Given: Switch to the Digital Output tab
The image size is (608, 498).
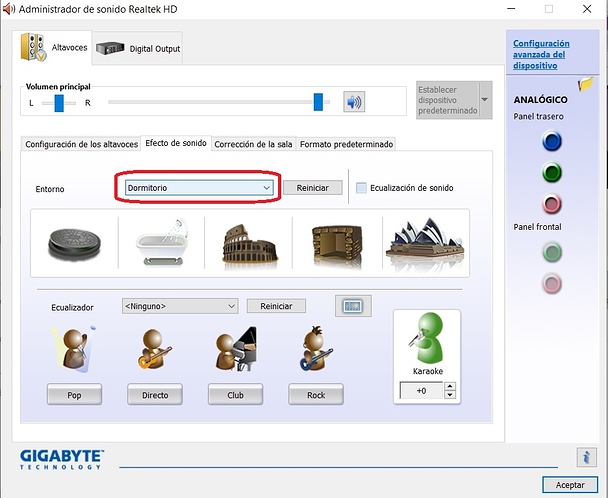Looking at the screenshot, I should click(138, 48).
